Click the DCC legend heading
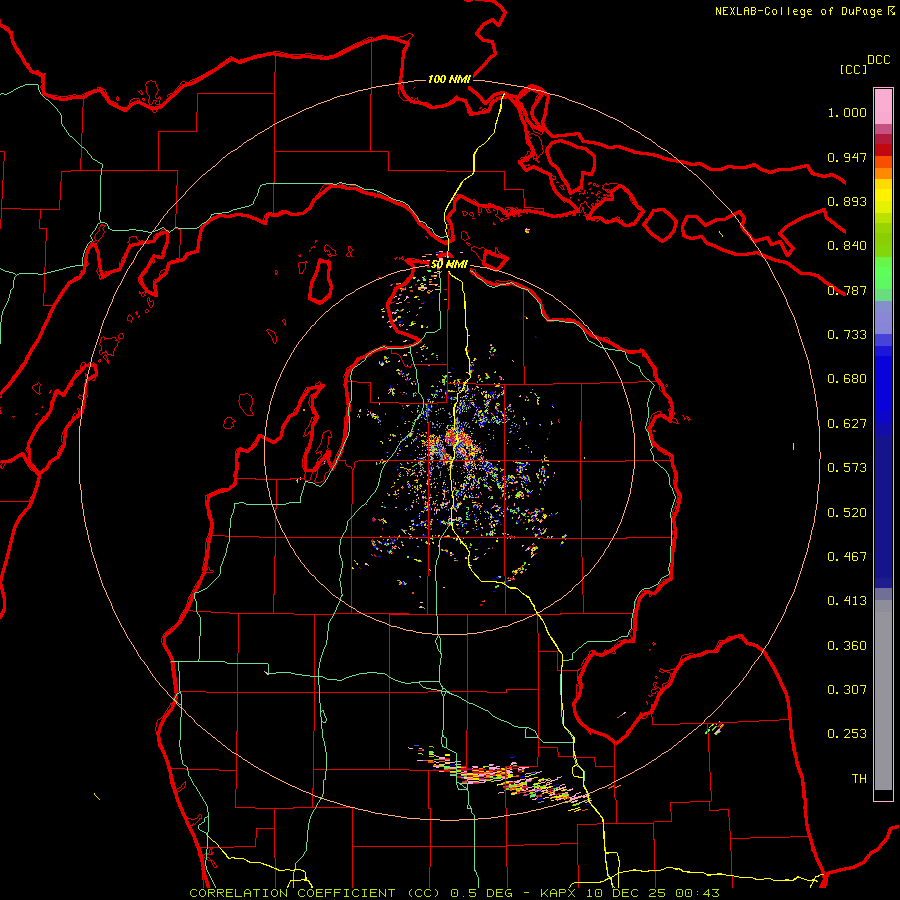900x900 pixels. (x=878, y=59)
